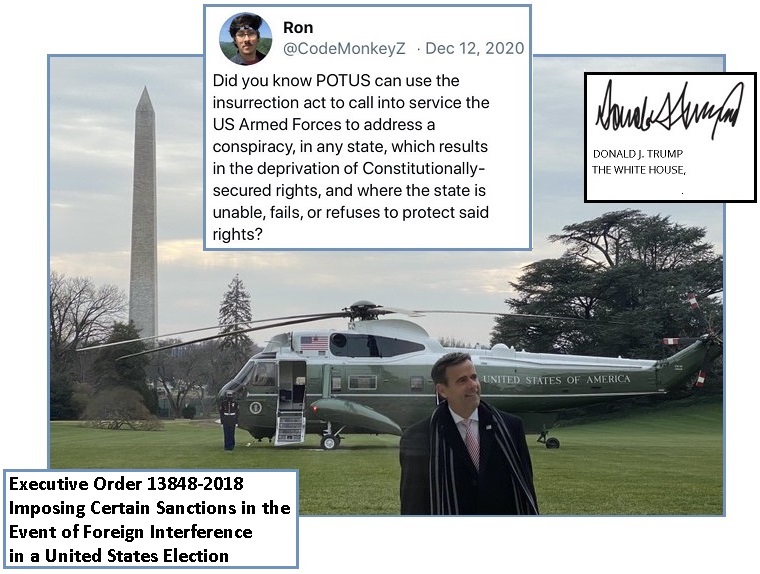Open the Dec 12, 2020 timestamp

click(x=474, y=48)
